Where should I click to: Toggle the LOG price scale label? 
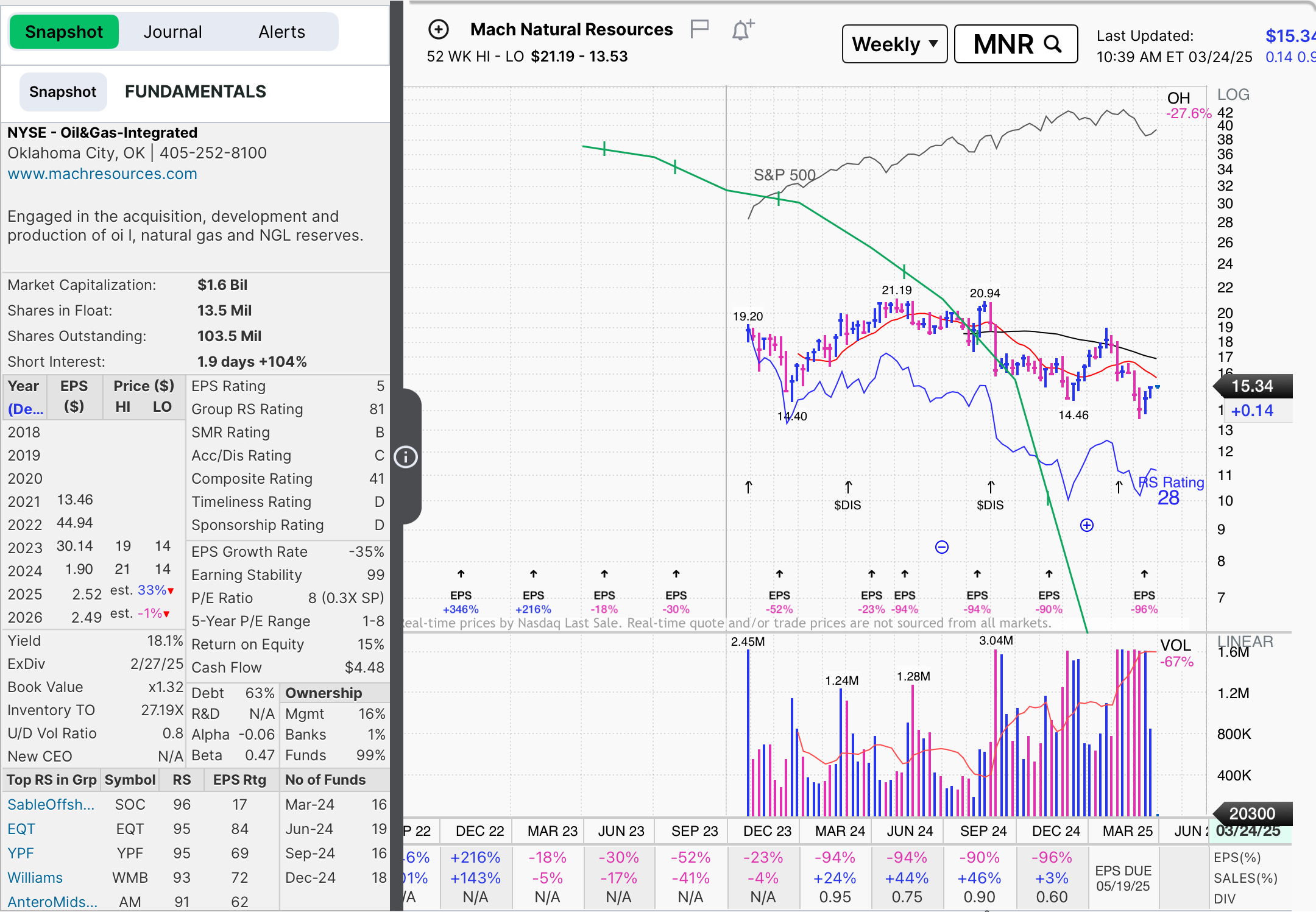coord(1233,94)
